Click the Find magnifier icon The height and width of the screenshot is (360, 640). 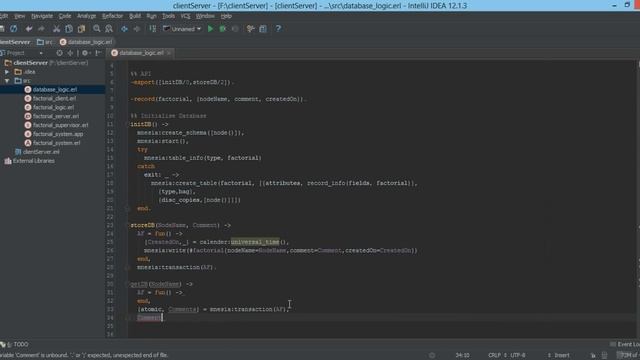click(x=97, y=29)
